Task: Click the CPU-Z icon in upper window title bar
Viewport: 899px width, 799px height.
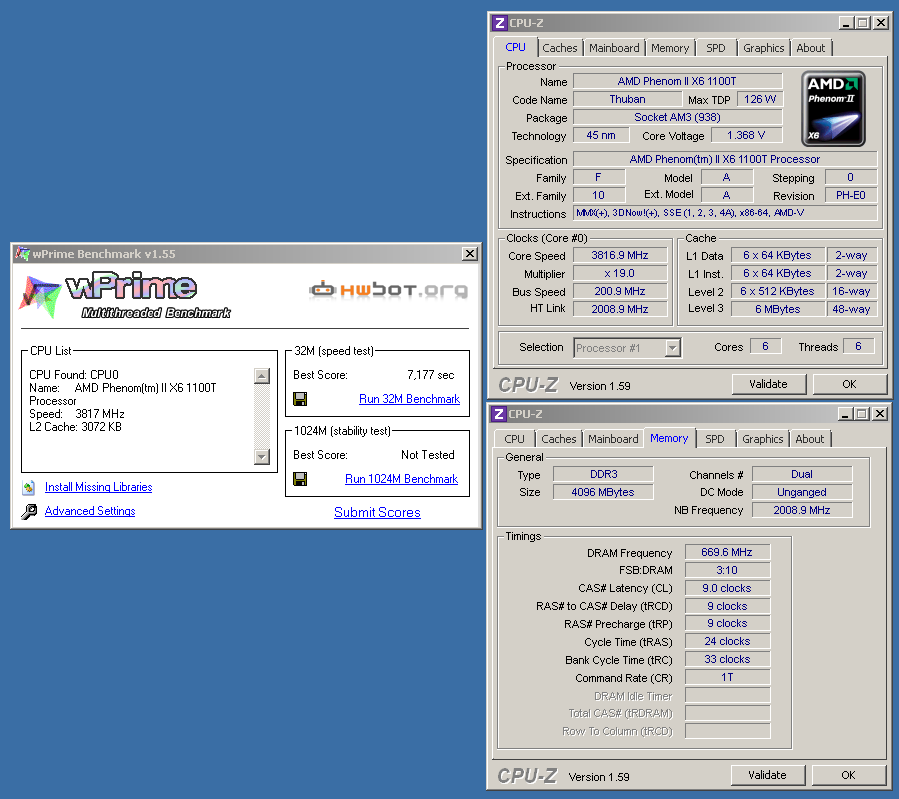Action: 499,23
